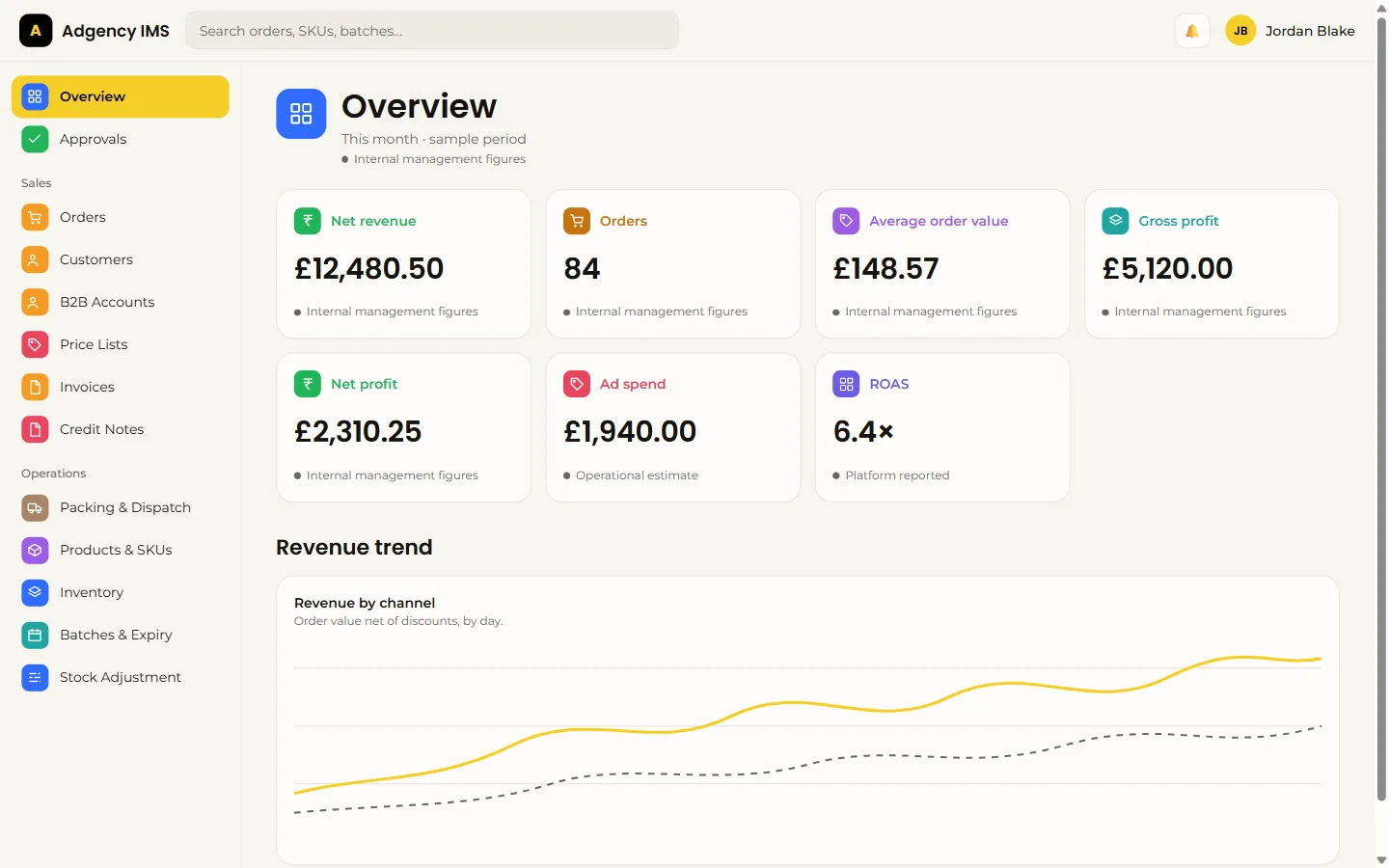Click the Approvals checkmark icon
This screenshot has width=1389, height=868.
click(35, 140)
